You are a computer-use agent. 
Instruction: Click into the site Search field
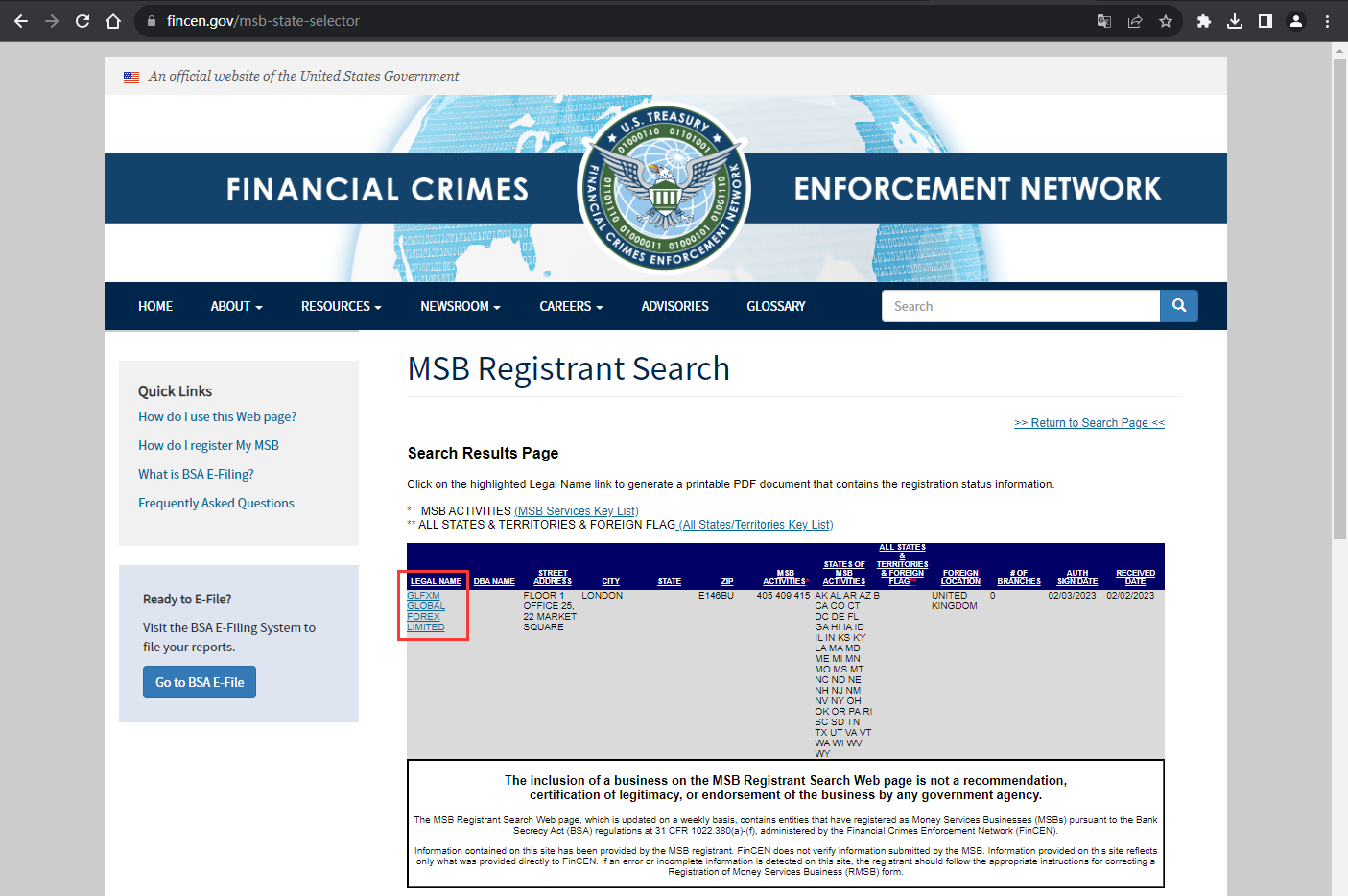(1021, 306)
